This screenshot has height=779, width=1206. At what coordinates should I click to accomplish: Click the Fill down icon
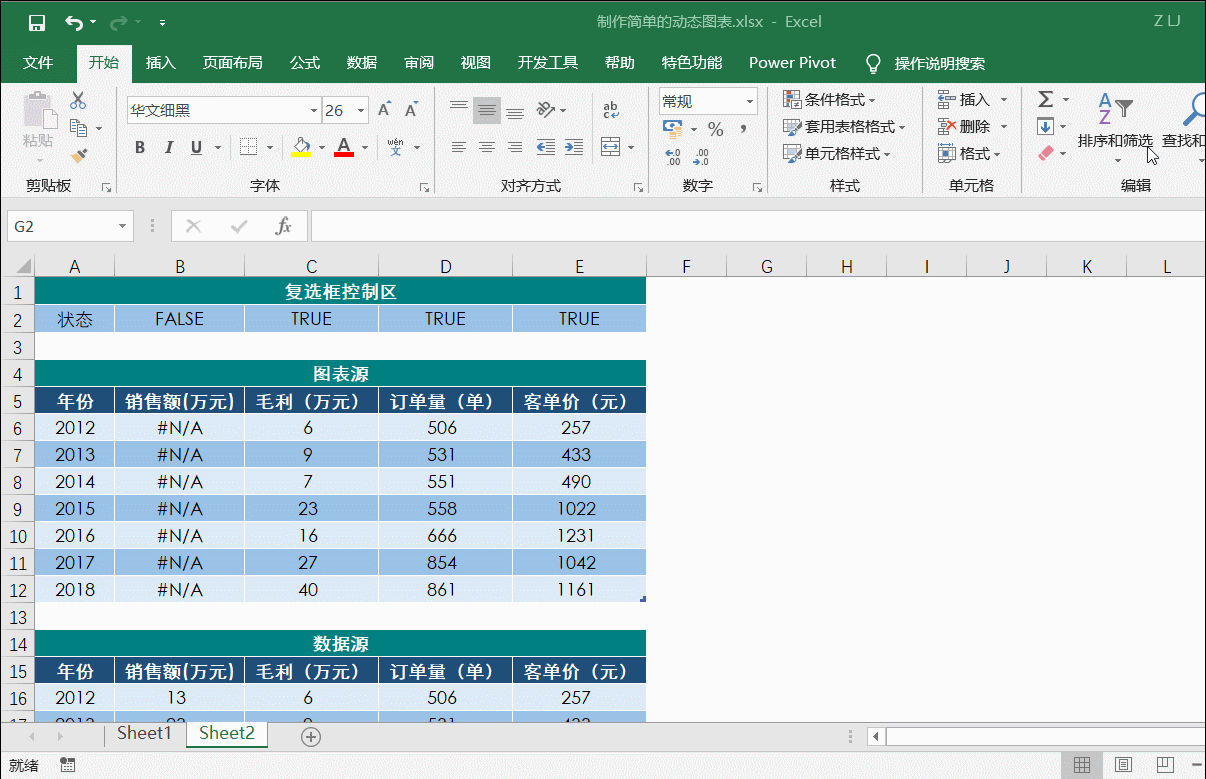point(1045,127)
